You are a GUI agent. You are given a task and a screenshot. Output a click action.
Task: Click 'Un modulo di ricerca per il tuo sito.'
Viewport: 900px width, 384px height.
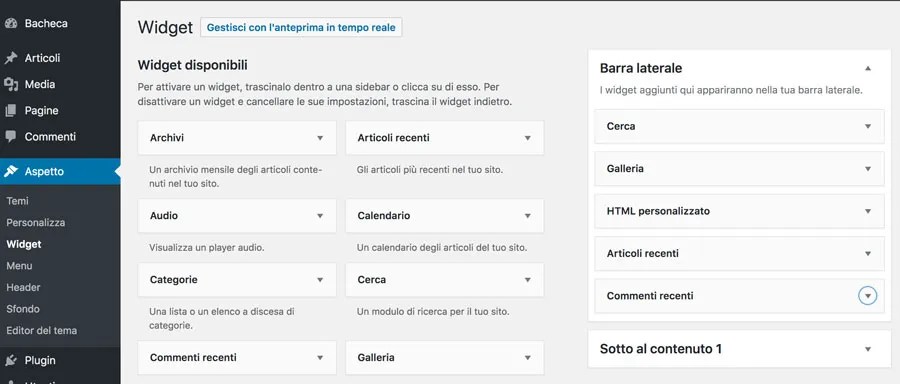point(433,312)
